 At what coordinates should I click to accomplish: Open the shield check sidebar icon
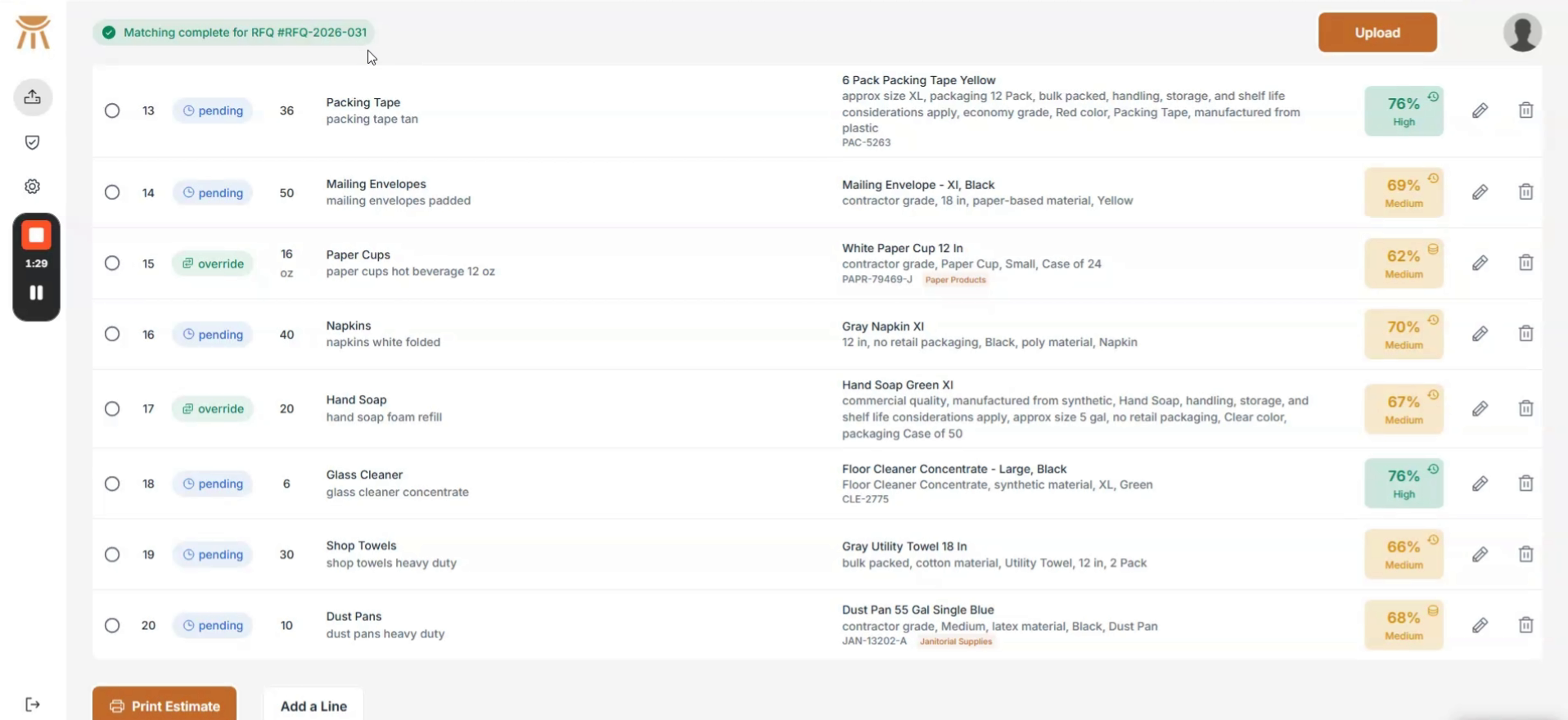[33, 142]
